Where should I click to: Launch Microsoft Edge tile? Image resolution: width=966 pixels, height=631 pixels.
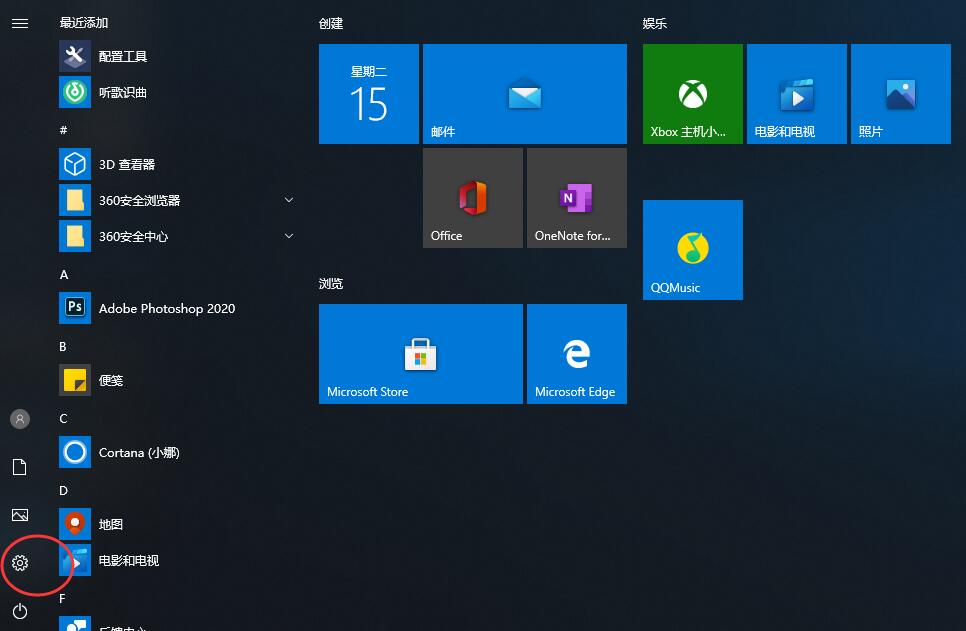click(x=576, y=354)
